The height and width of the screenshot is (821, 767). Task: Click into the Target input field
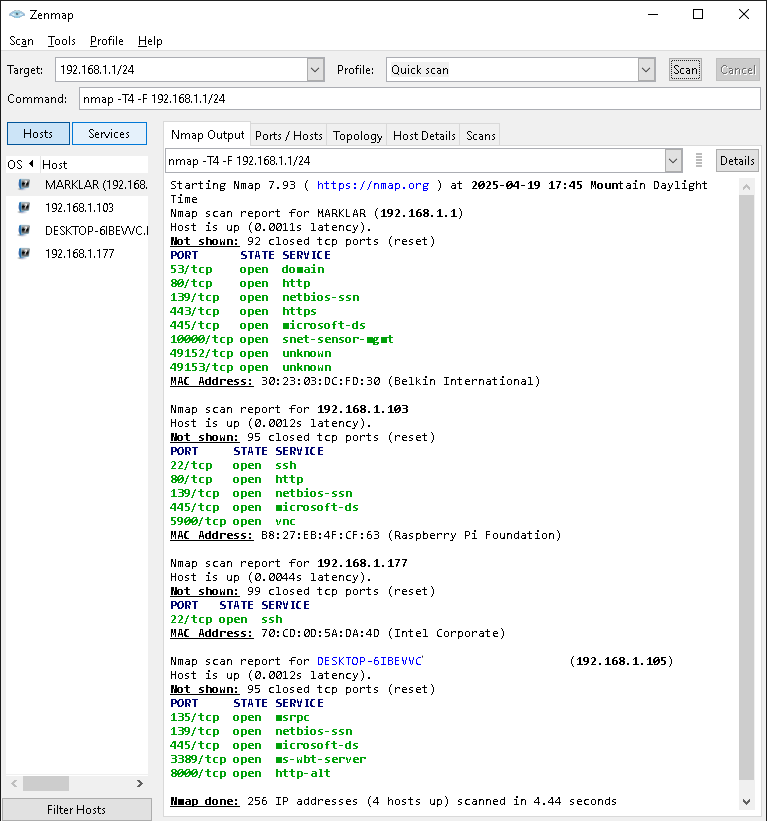click(x=182, y=70)
